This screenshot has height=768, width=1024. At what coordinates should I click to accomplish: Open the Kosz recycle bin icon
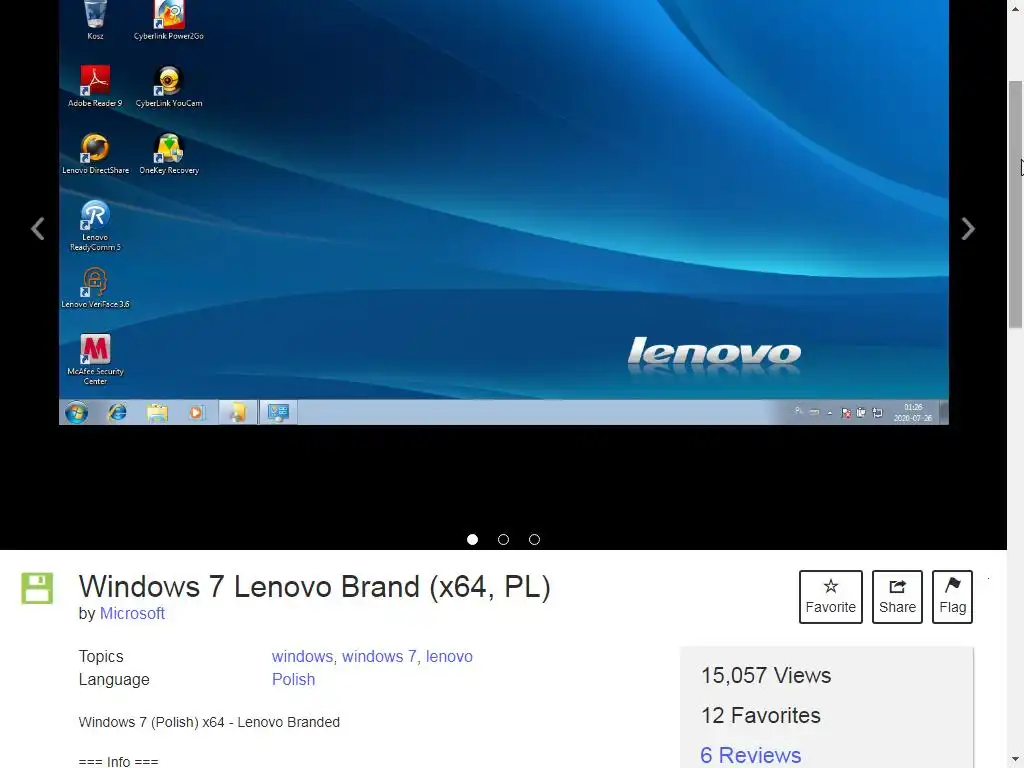pyautogui.click(x=95, y=20)
